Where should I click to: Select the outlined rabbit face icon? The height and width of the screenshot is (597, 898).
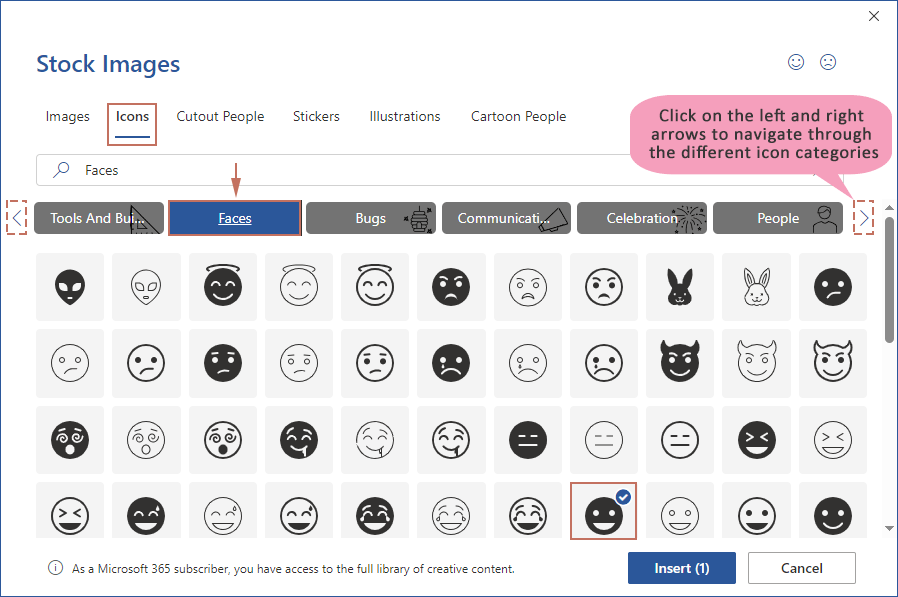[756, 288]
